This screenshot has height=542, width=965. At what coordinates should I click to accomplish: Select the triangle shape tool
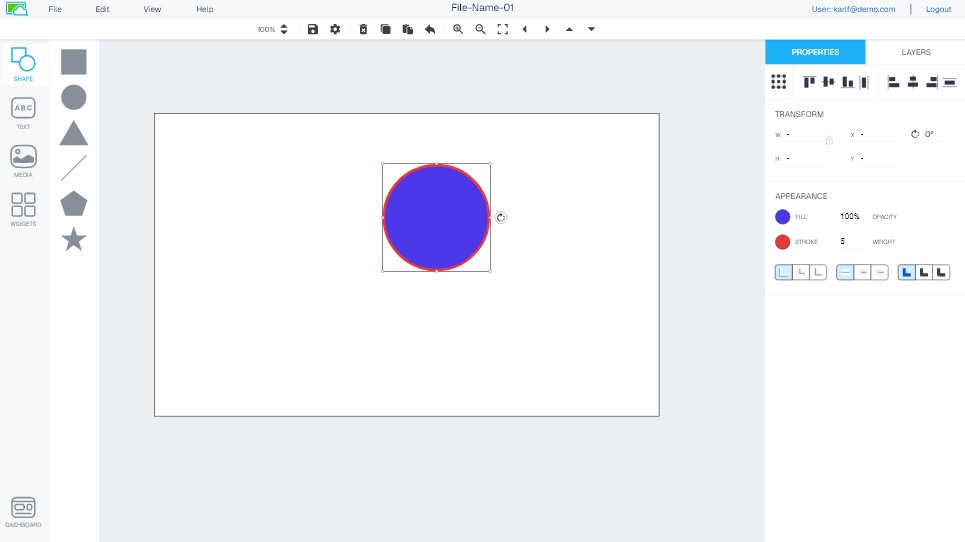click(73, 133)
